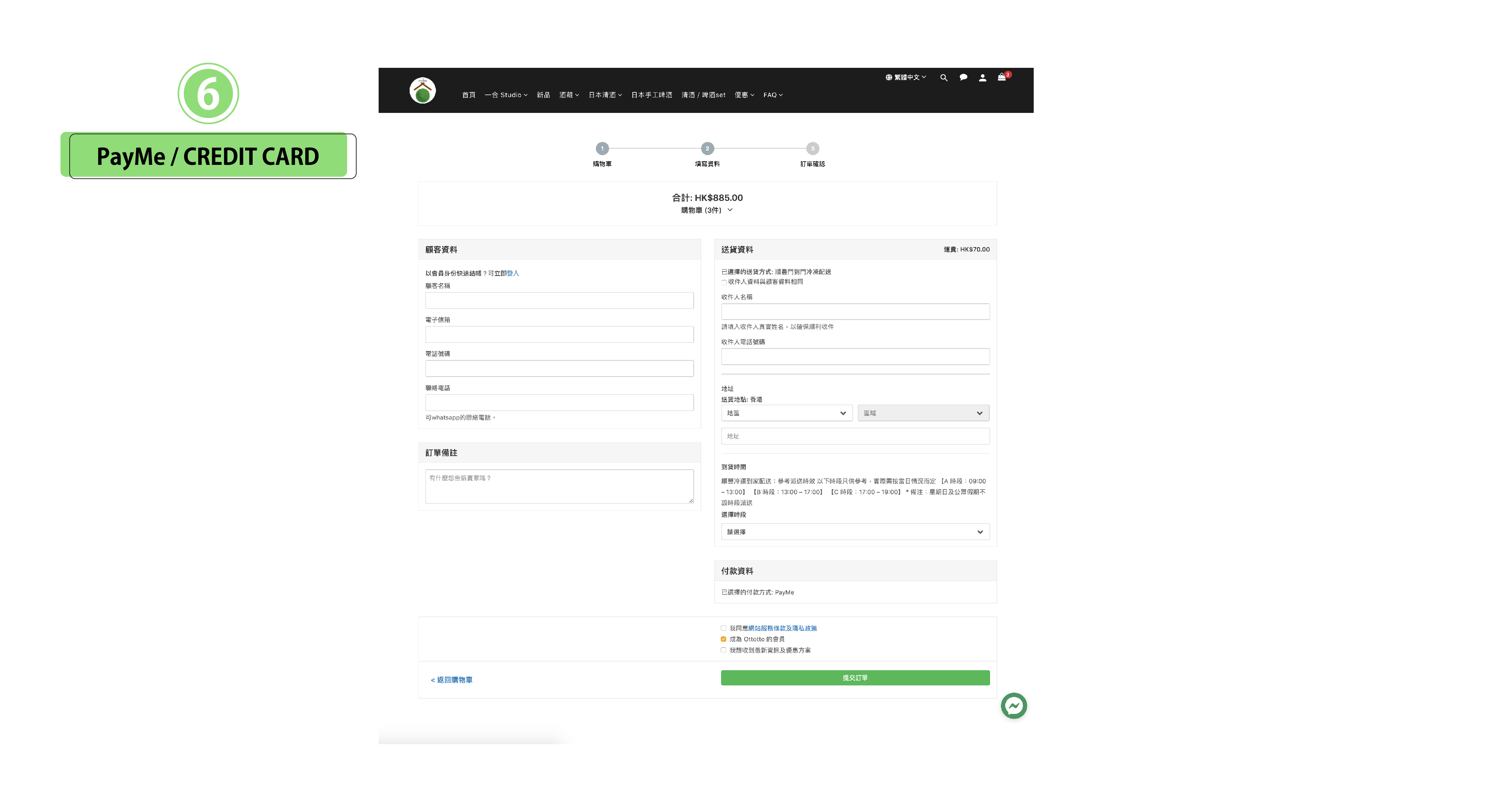This screenshot has width=1504, height=812.
Task: Click step 1 購物車 progress circle
Action: tap(602, 148)
